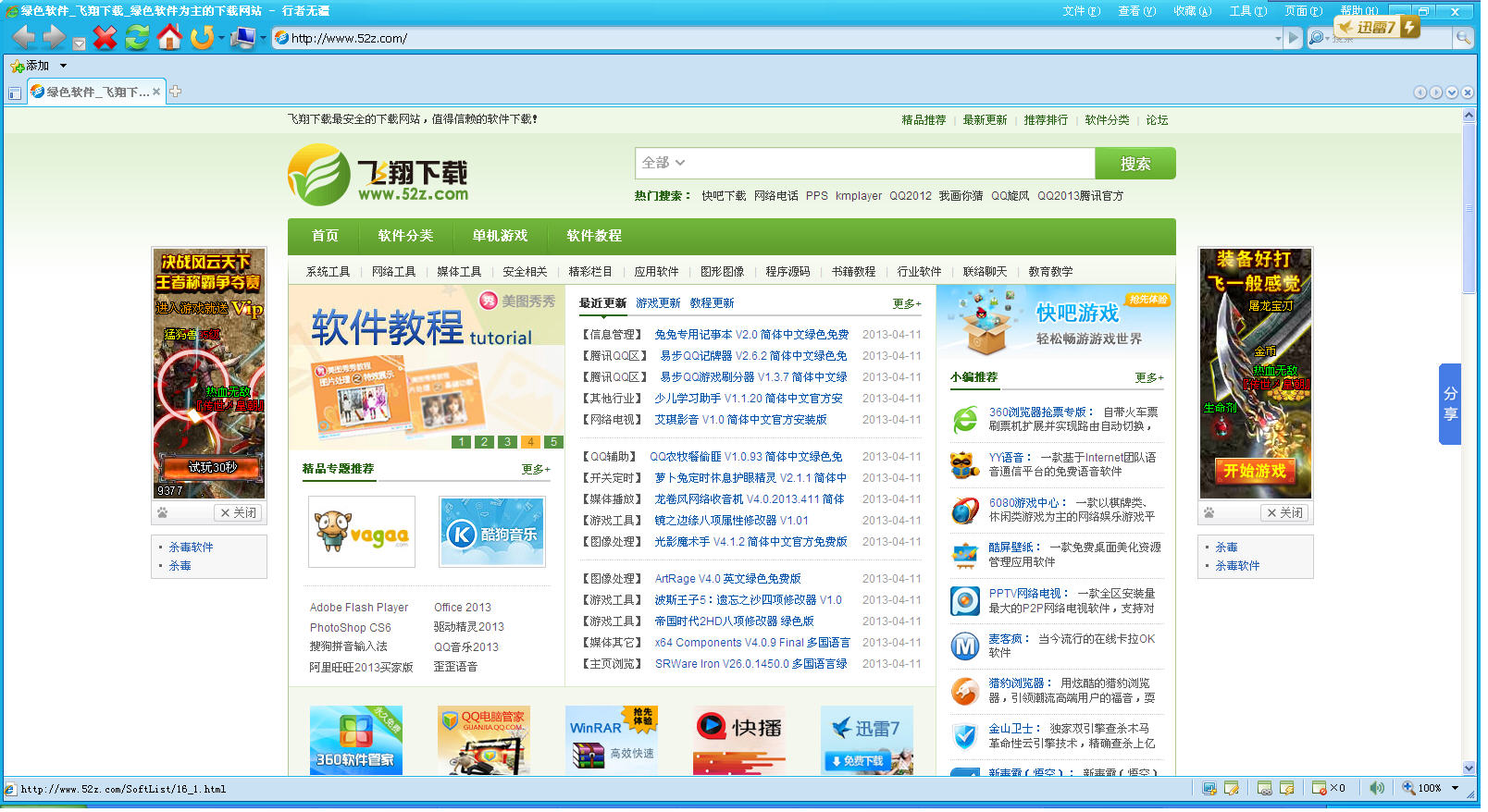Viewport: 1488px width, 812px height.
Task: Expand the 添加 favorites dropdown arrow
Action: pyautogui.click(x=63, y=66)
